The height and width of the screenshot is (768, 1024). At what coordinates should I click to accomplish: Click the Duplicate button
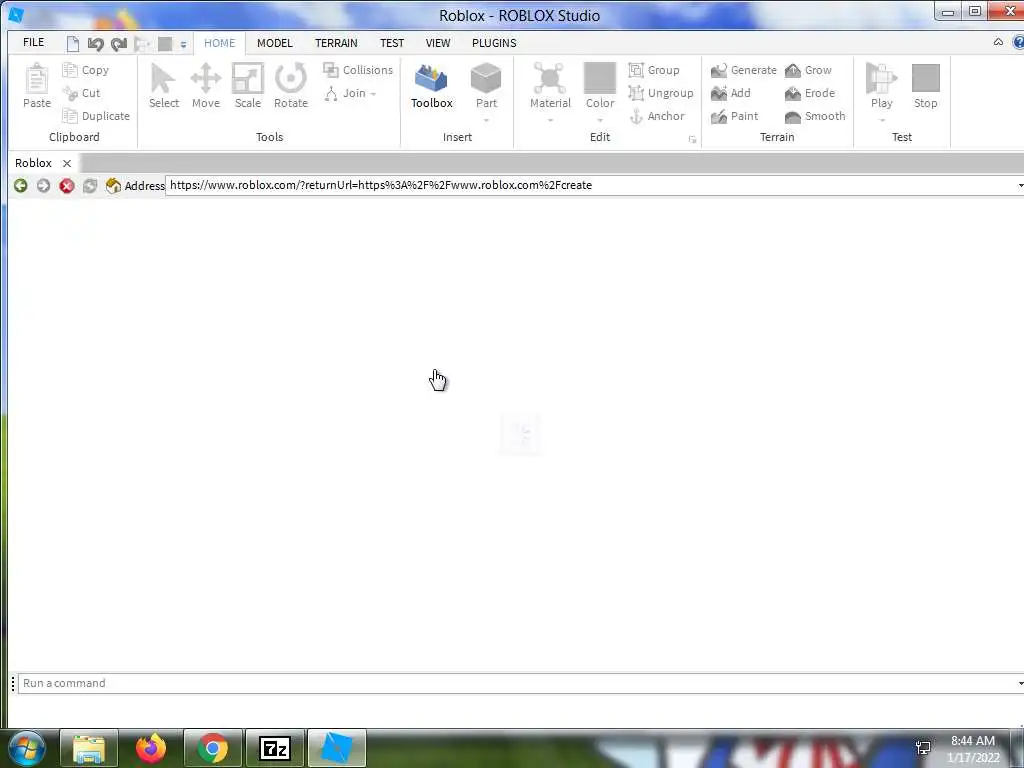pyautogui.click(x=96, y=116)
